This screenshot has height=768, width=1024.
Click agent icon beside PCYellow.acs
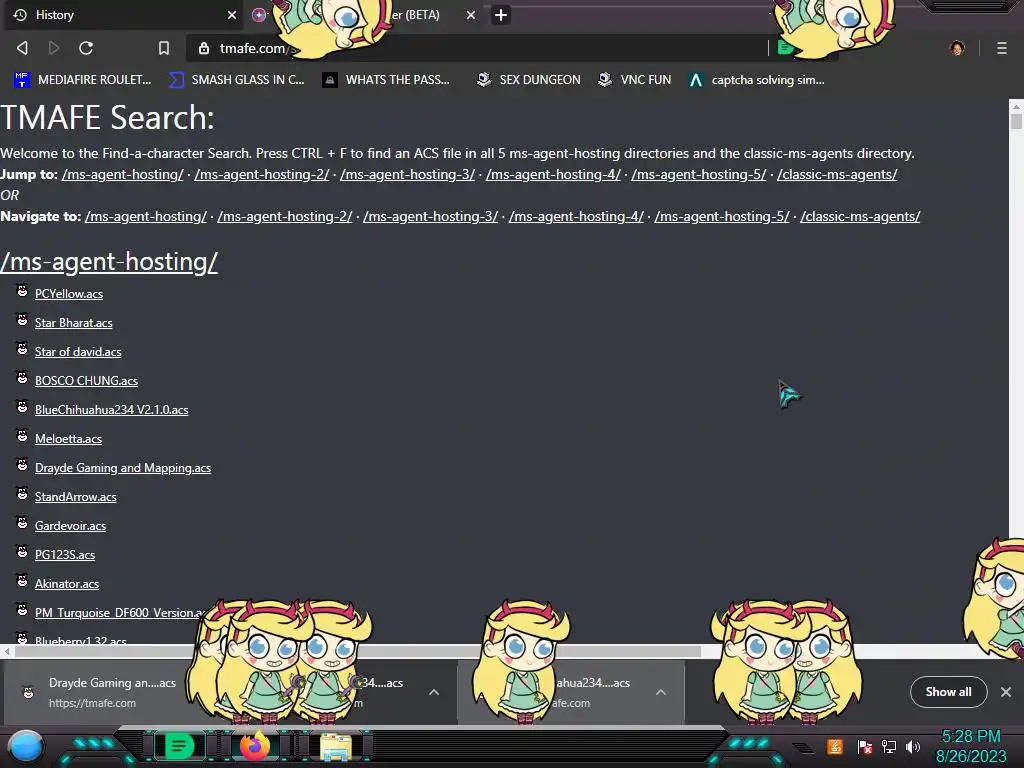click(22, 291)
